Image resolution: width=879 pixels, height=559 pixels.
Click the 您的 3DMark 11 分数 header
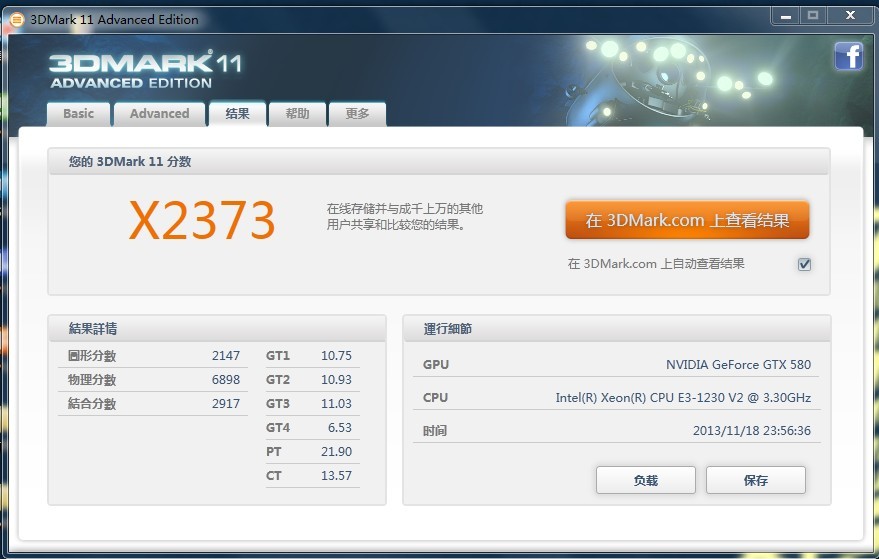tap(438, 161)
